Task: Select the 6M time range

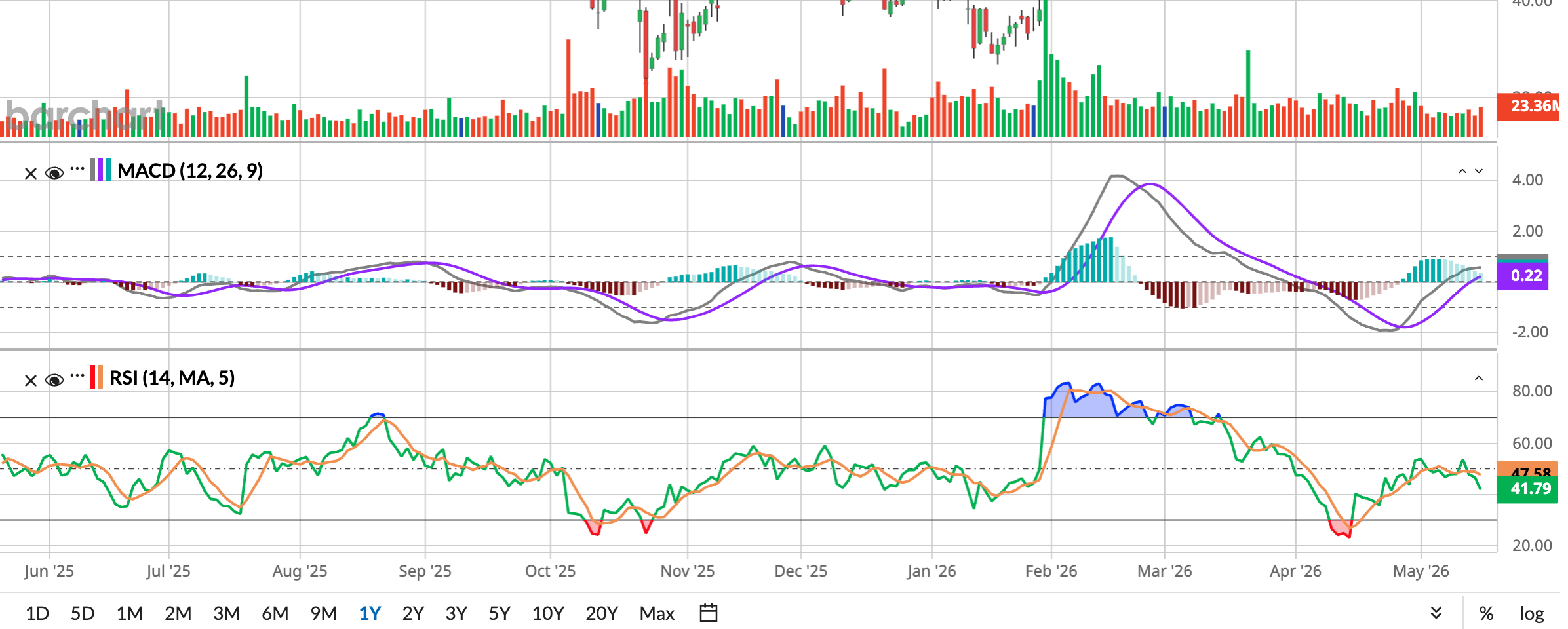Action: coord(275,614)
